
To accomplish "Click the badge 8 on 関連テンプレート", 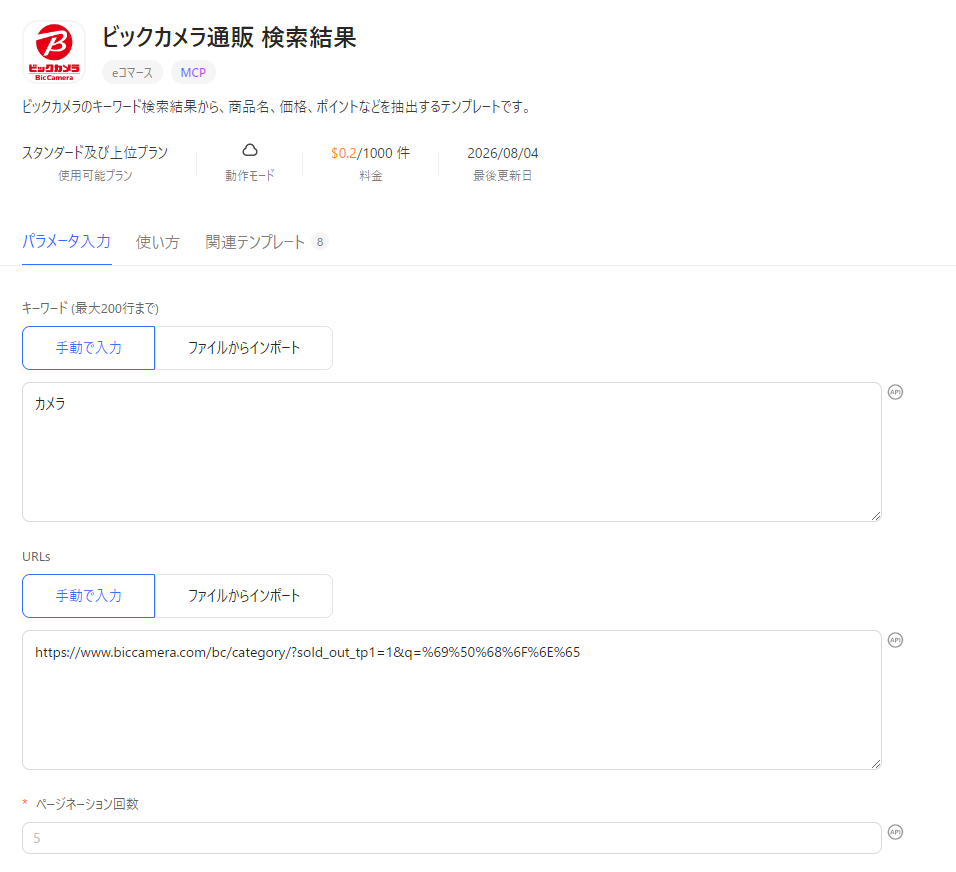I will coord(319,242).
